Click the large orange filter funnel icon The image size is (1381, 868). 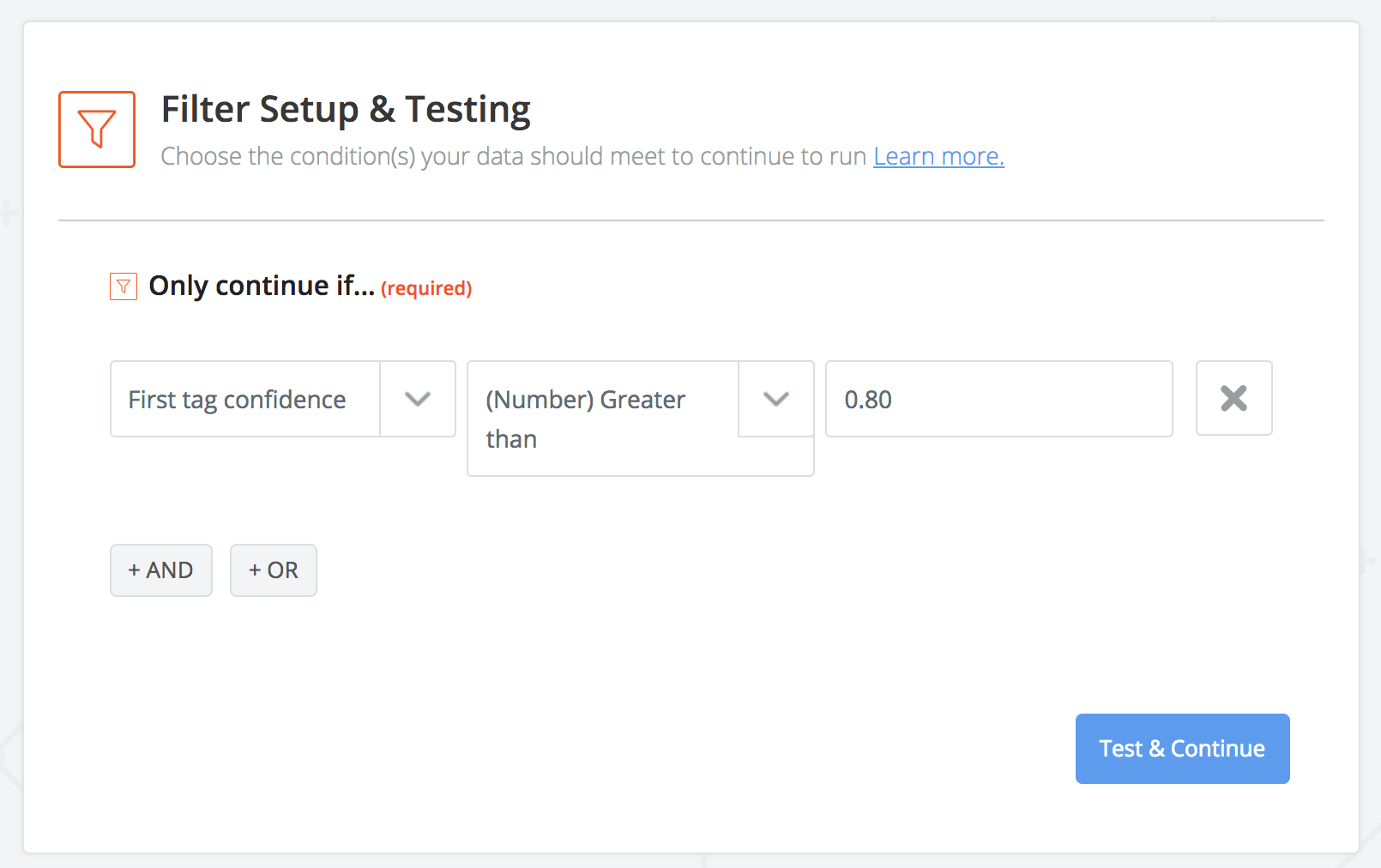pos(97,130)
